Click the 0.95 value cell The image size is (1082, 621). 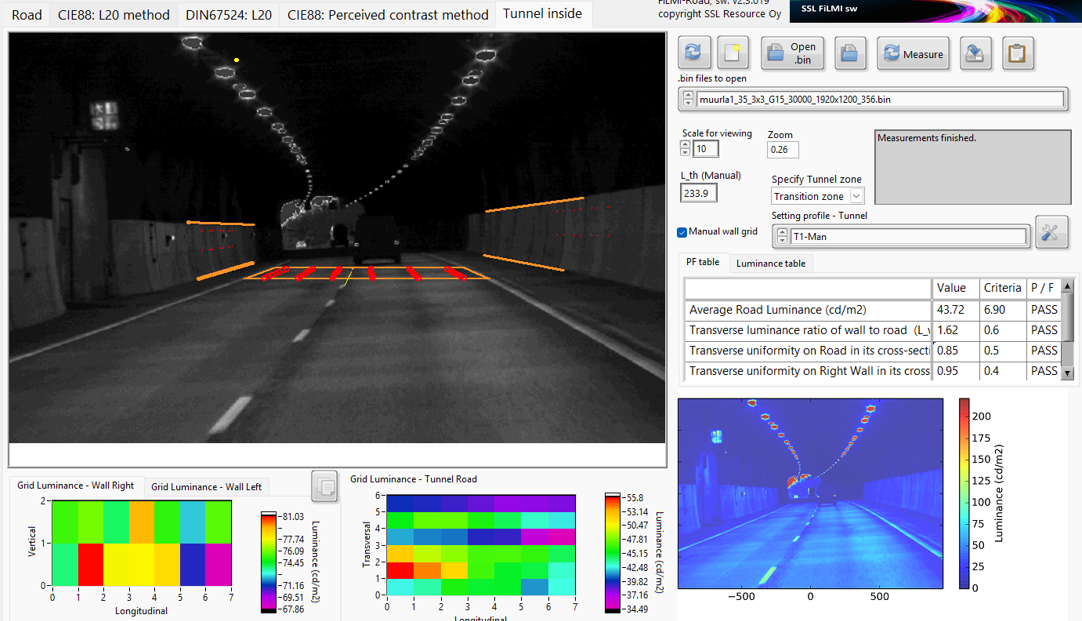[956, 371]
